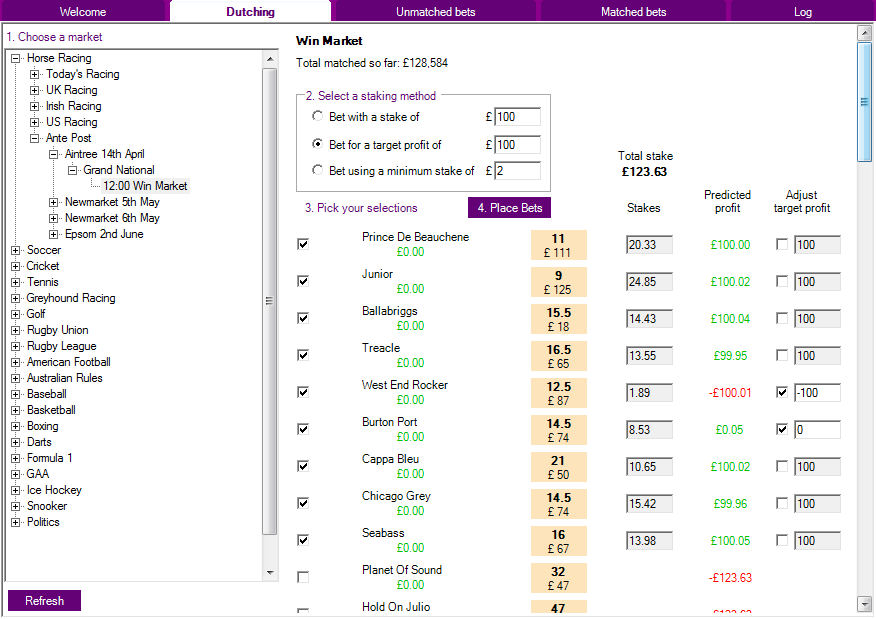The width and height of the screenshot is (876, 619).
Task: Collapse the Ante Post tree node
Action: click(35, 138)
